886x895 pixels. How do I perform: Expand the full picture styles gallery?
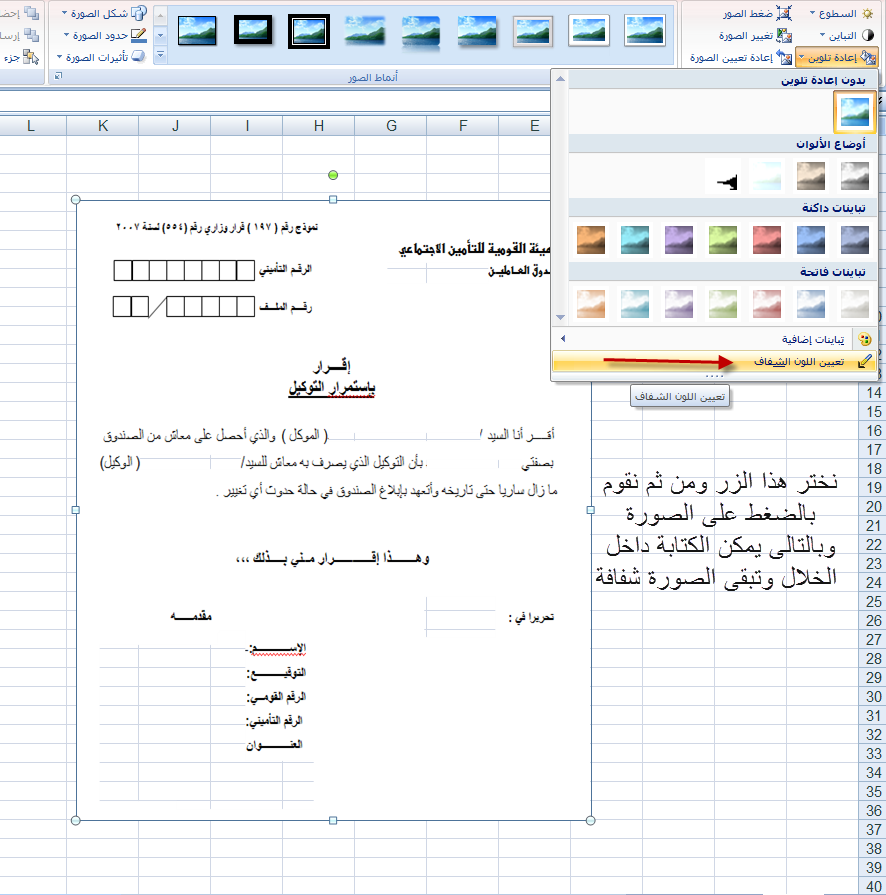click(x=160, y=55)
